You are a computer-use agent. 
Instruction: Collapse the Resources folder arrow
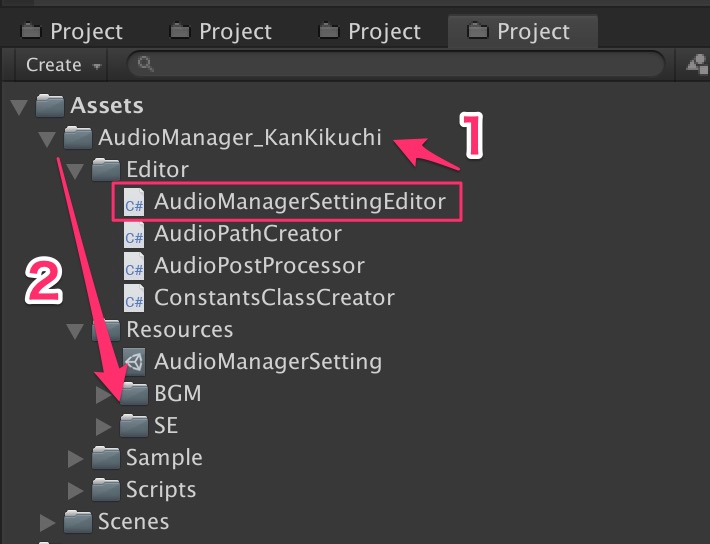(75, 331)
